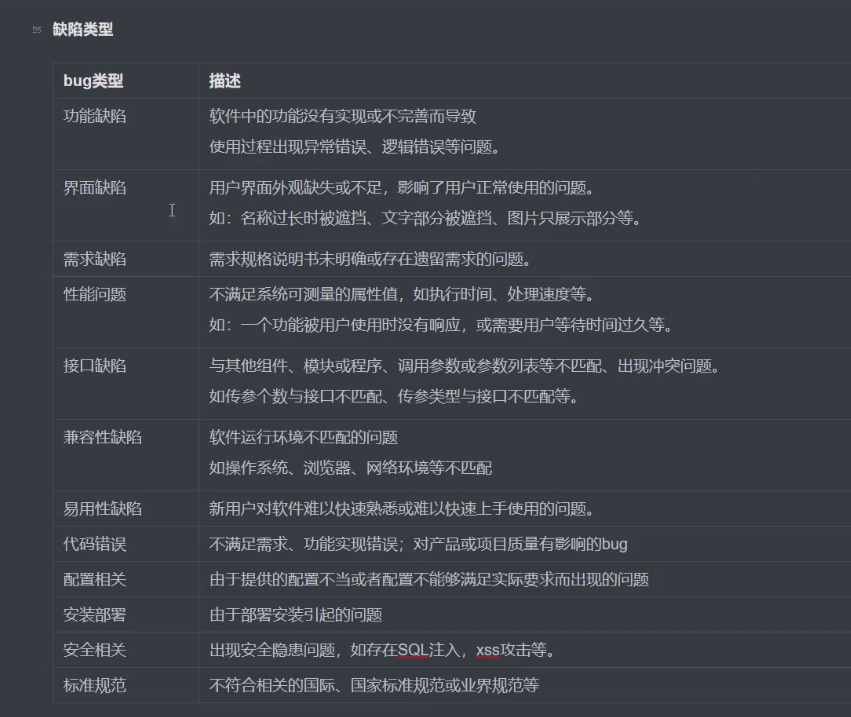The width and height of the screenshot is (851, 717).
Task: Select the '功能缺陷' cell
Action: 125,134
